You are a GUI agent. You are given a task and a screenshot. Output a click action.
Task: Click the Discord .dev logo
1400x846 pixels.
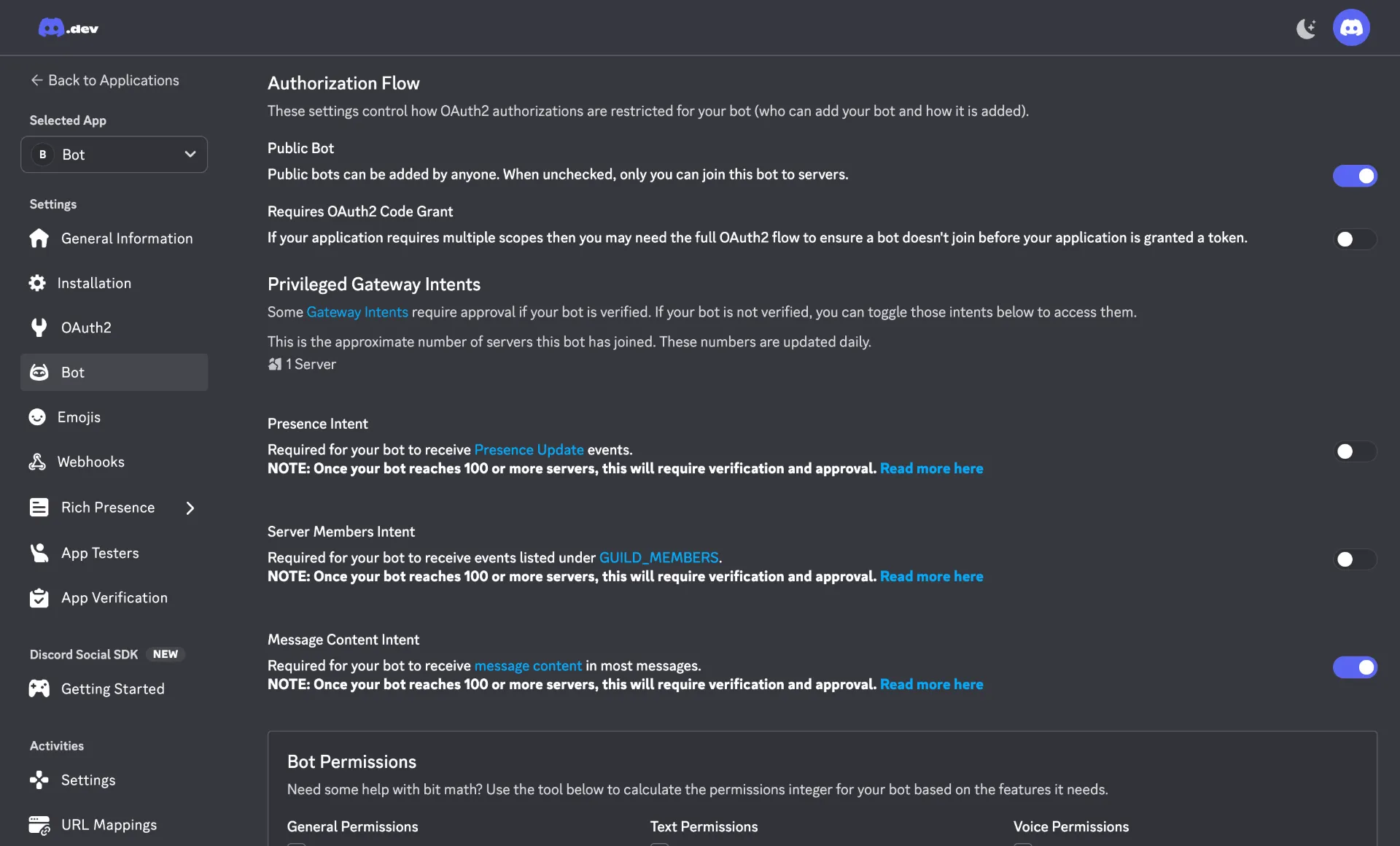pos(68,28)
